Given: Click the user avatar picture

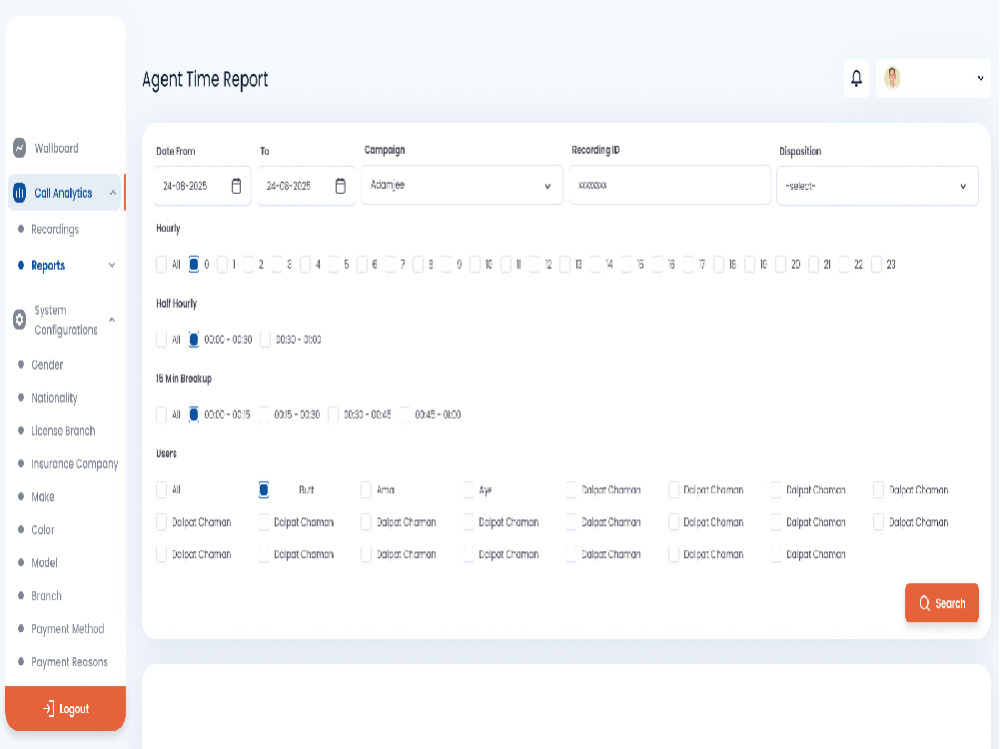Looking at the screenshot, I should (x=892, y=78).
